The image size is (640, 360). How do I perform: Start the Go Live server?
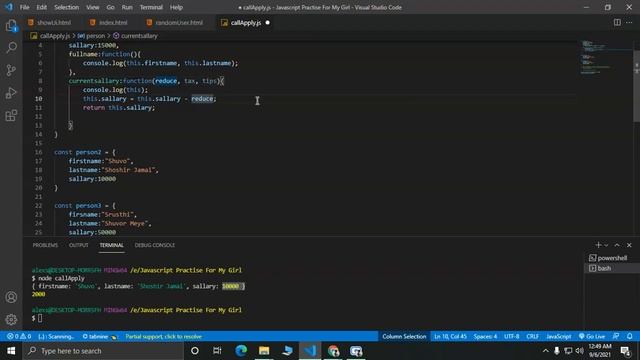point(592,336)
